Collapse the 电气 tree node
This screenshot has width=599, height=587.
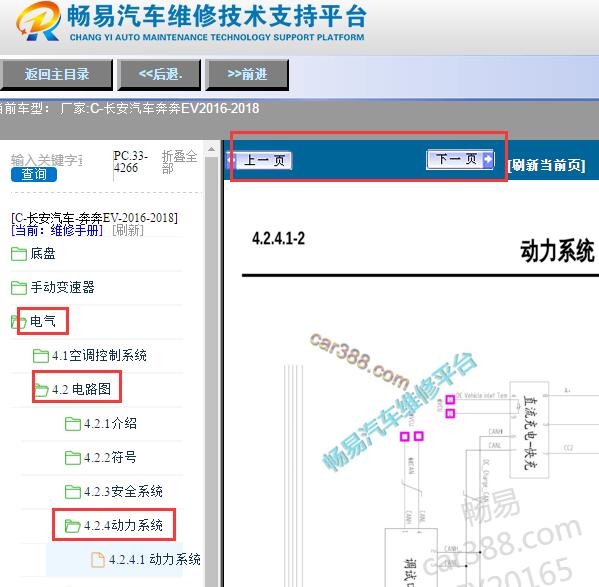click(43, 322)
